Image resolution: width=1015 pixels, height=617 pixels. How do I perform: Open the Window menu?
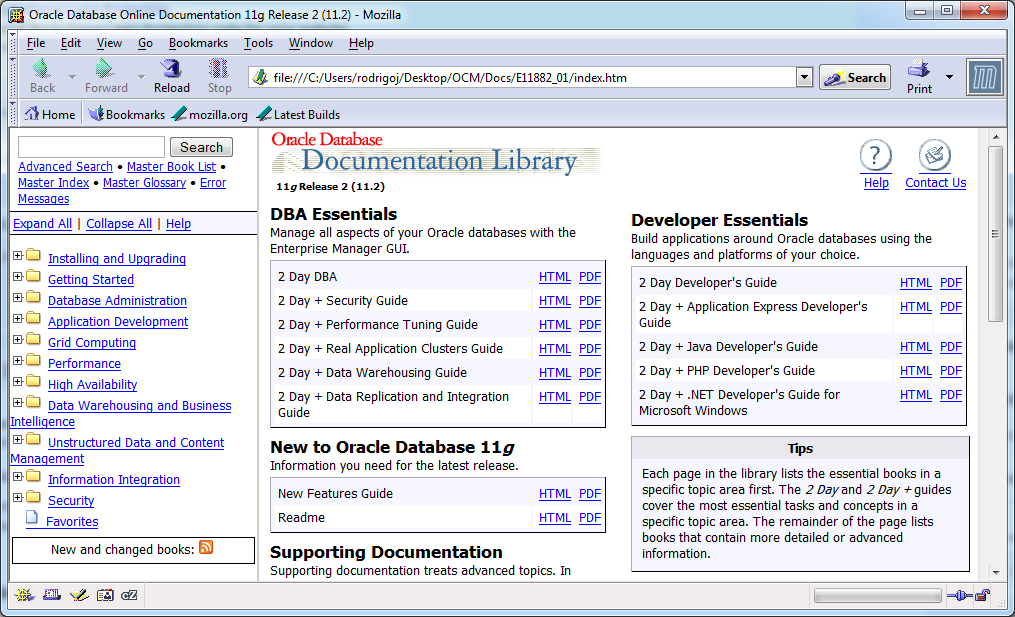click(311, 43)
